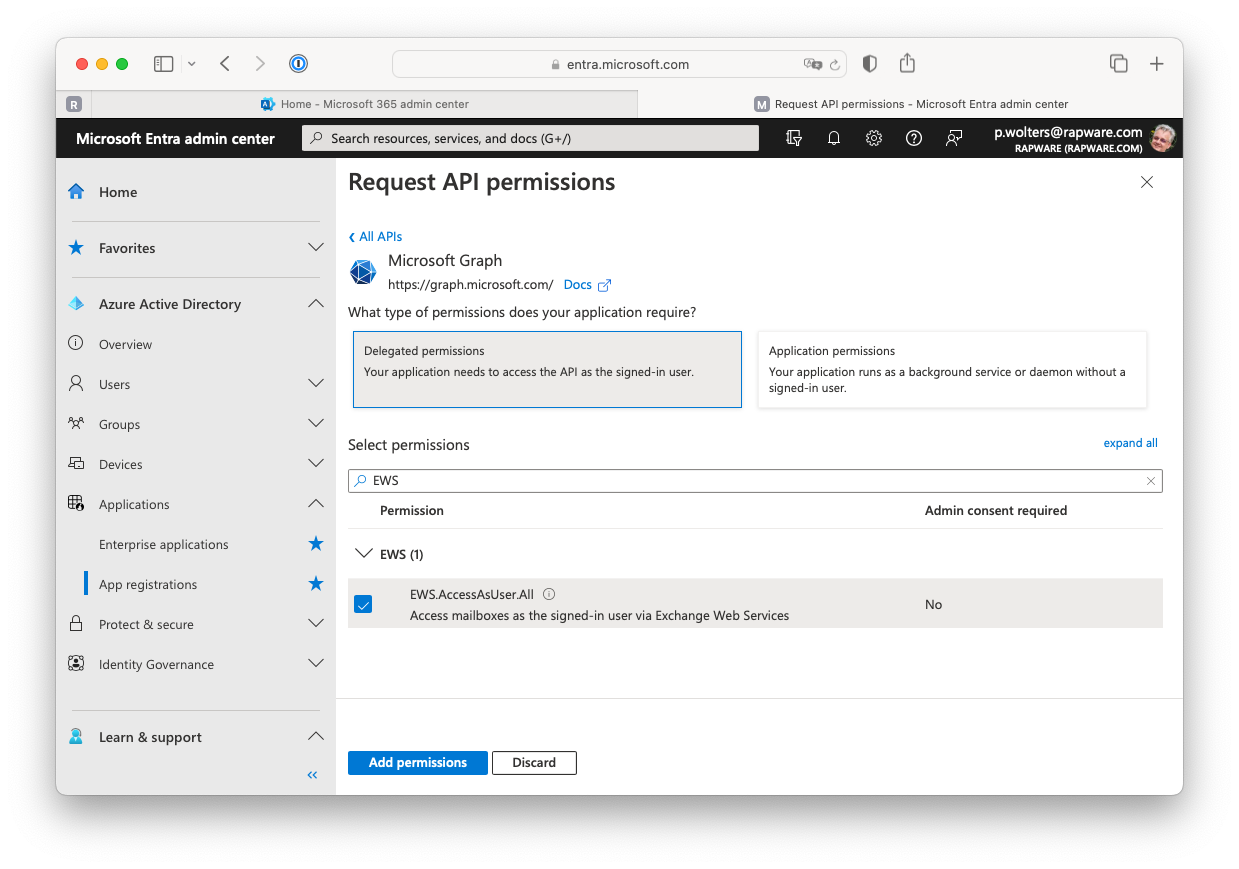Click the https://graph.microsoft.com/ URL text
The image size is (1239, 869).
[470, 285]
